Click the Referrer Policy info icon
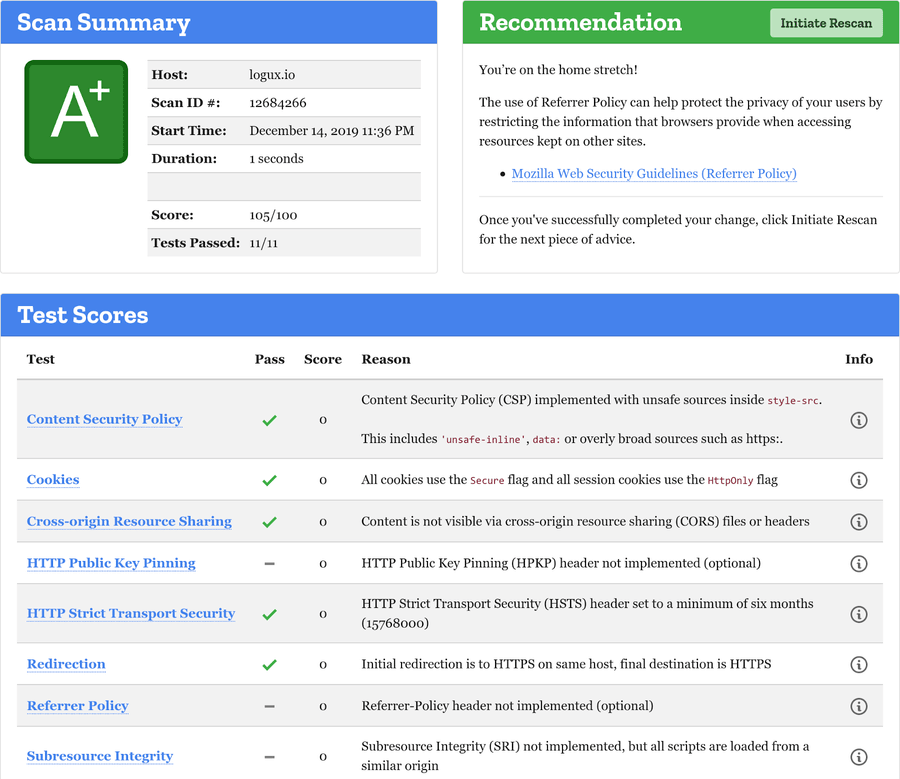This screenshot has height=779, width=900. click(859, 706)
